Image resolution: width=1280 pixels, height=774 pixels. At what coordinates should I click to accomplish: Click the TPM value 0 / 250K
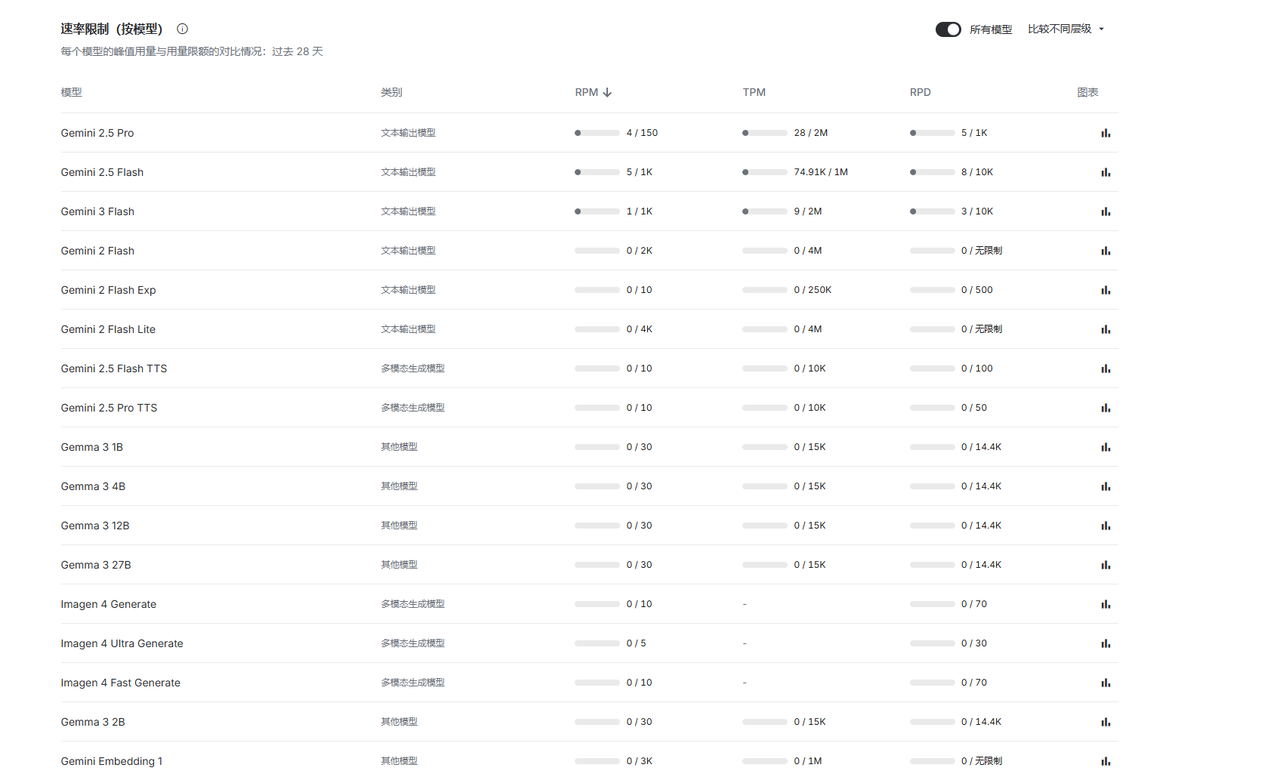[x=813, y=290]
